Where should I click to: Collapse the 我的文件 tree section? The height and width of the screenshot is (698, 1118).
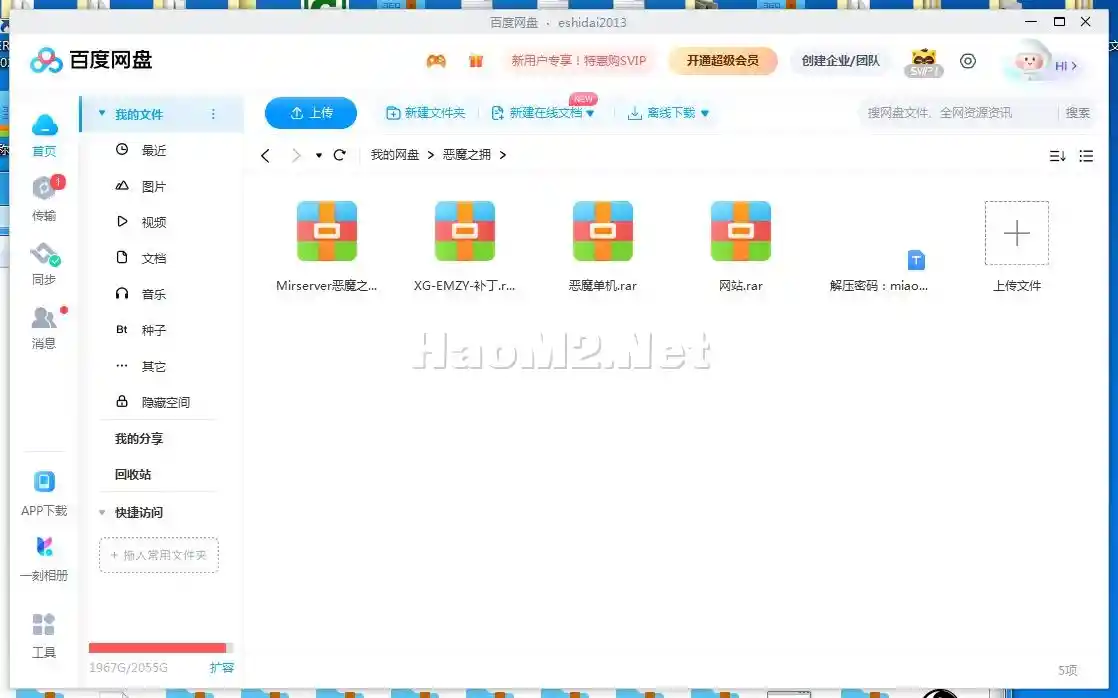click(102, 113)
